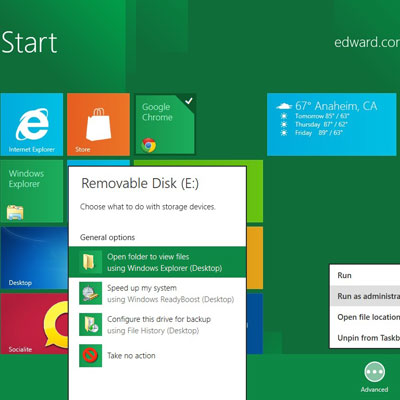Image resolution: width=400 pixels, height=400 pixels.
Task: Open the Desktop tile
Action: [34, 258]
